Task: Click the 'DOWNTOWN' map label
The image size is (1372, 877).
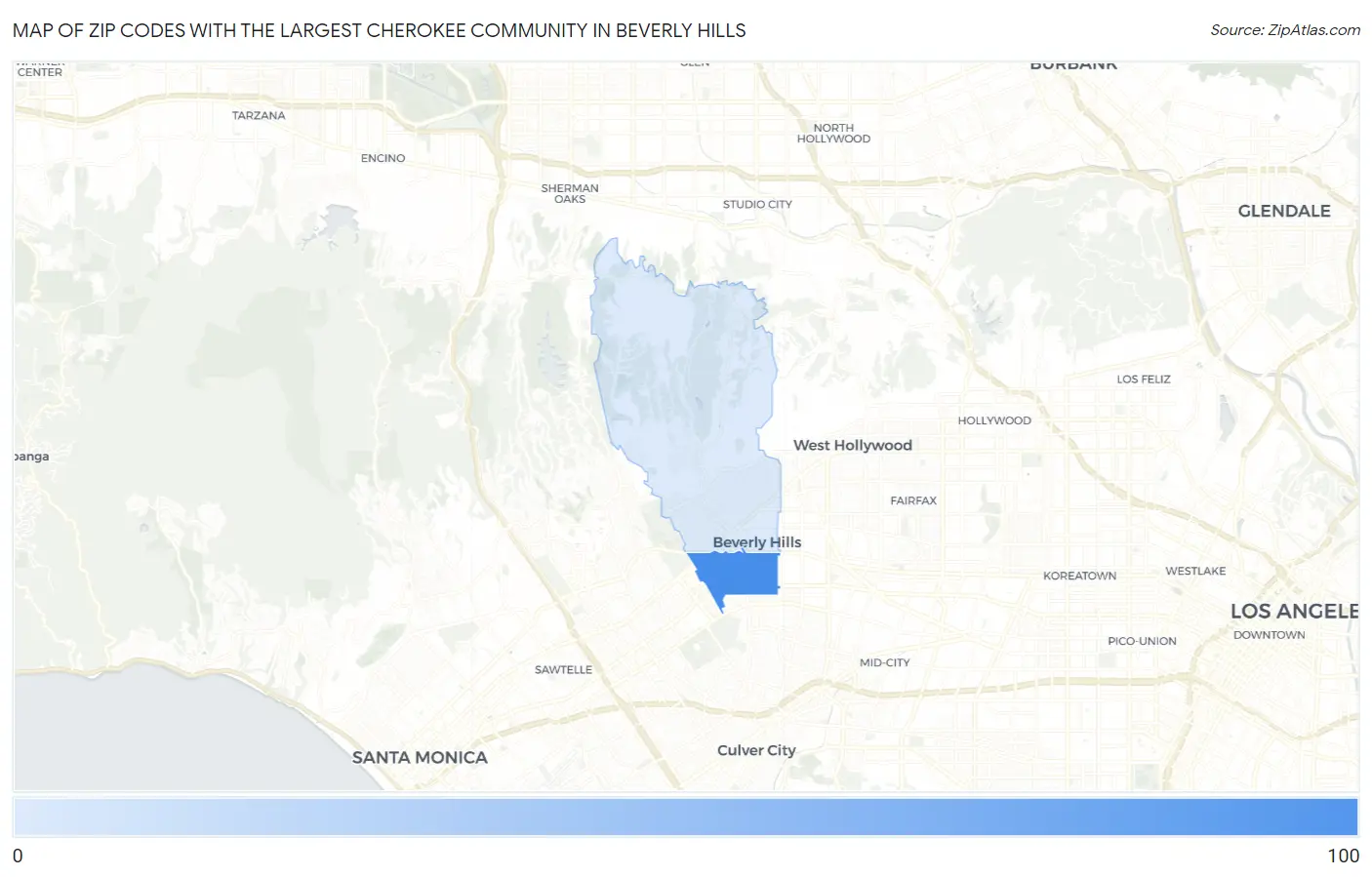Action: (x=1269, y=635)
